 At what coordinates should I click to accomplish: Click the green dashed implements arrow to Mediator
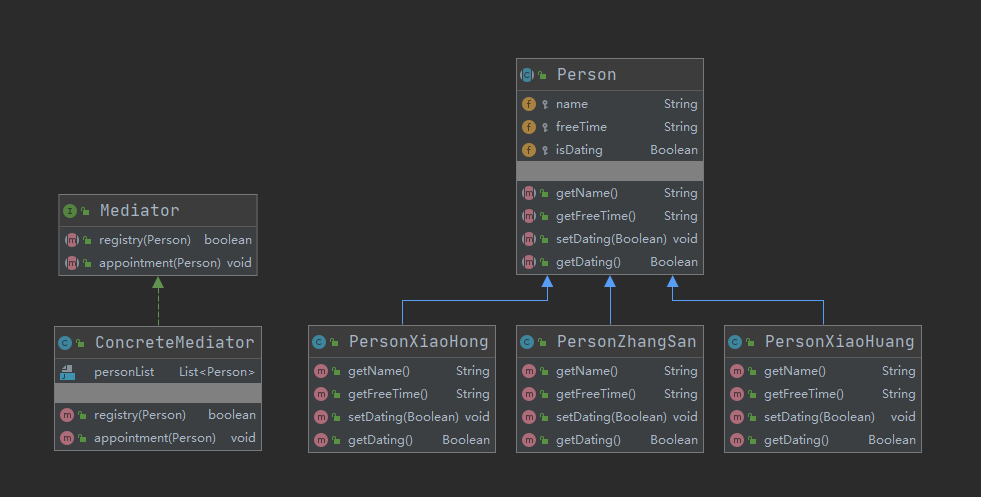(x=158, y=301)
